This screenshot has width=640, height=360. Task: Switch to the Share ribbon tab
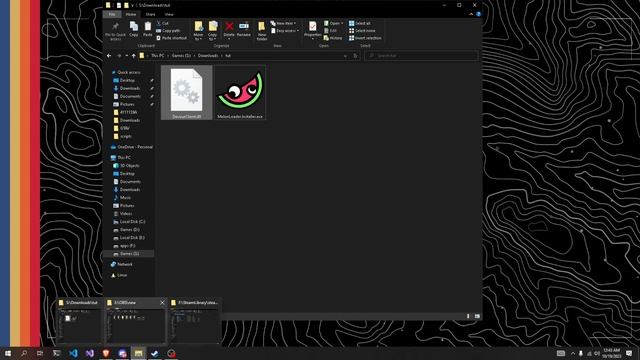(150, 14)
